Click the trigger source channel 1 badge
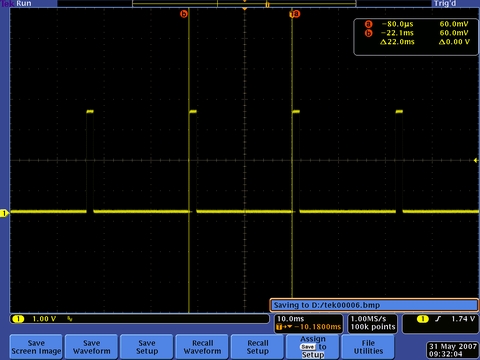The image size is (480, 360). pyautogui.click(x=423, y=319)
